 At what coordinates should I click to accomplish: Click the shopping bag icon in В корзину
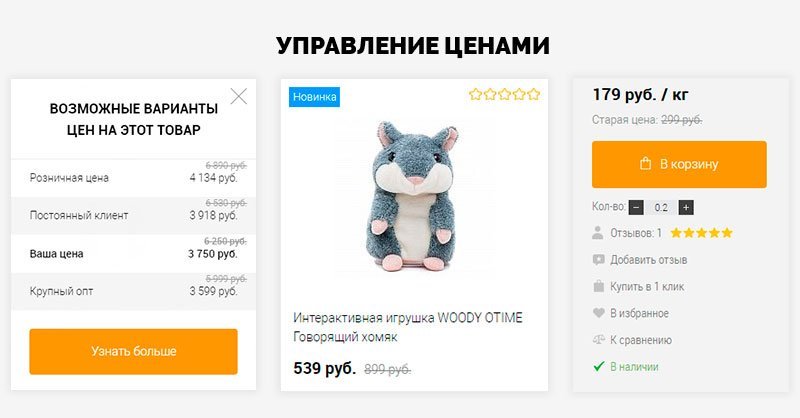point(645,164)
